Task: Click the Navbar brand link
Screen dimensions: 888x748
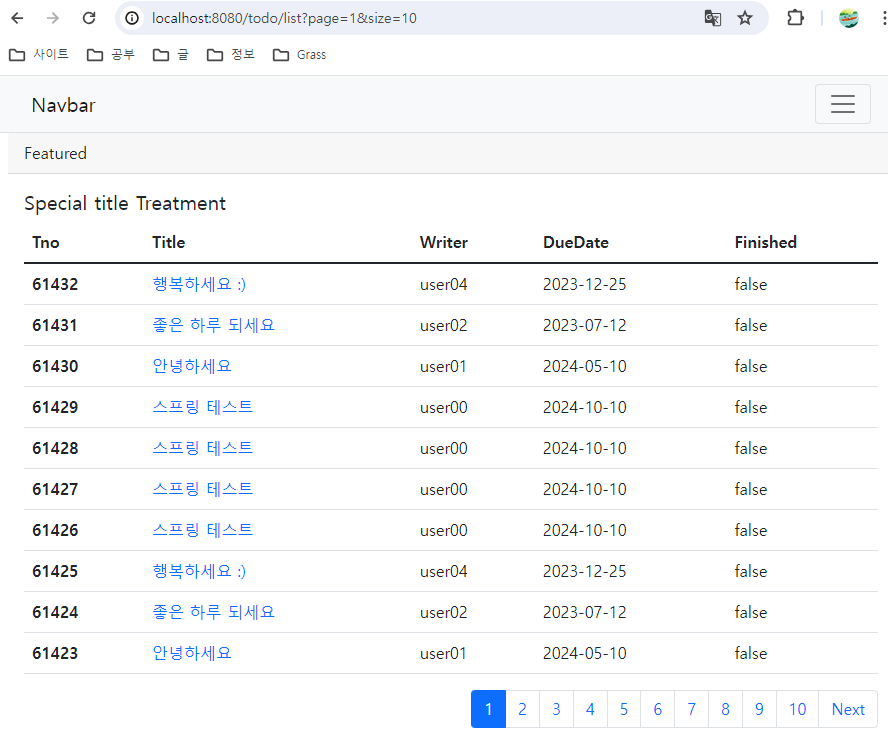Action: pos(63,105)
